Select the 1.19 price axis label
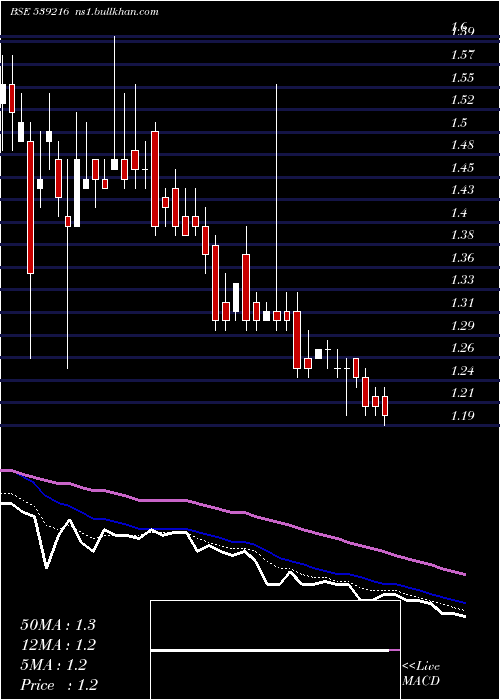The image size is (500, 700). coord(462,416)
